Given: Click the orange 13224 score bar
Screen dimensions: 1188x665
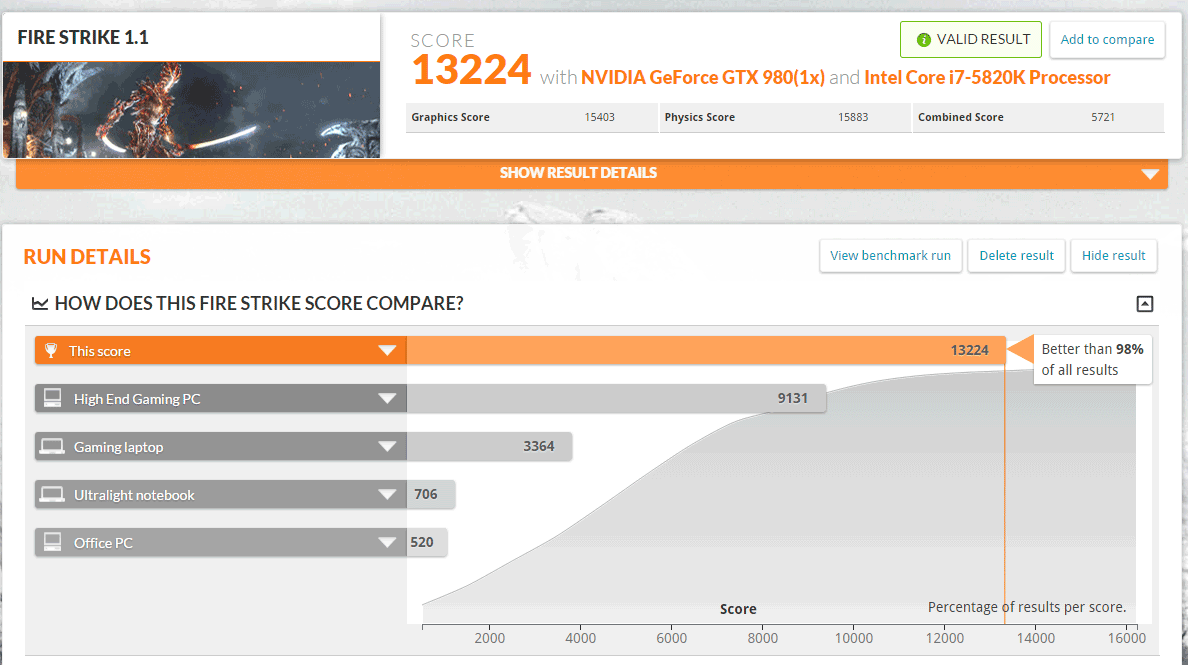Looking at the screenshot, I should pos(705,350).
